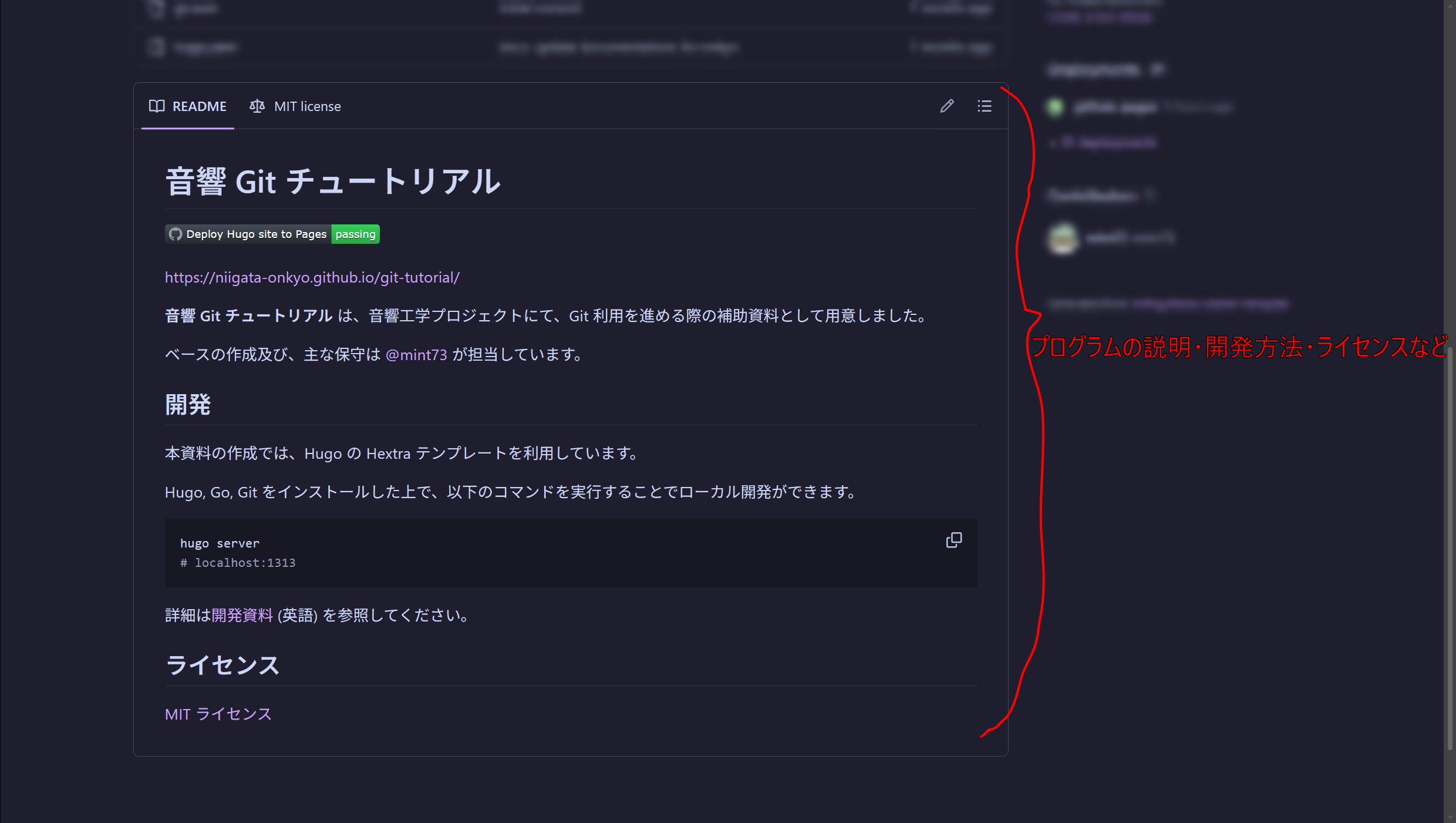Screen dimensions: 1456x823
Task: Click the scale icon beside MIT license
Action: [257, 106]
